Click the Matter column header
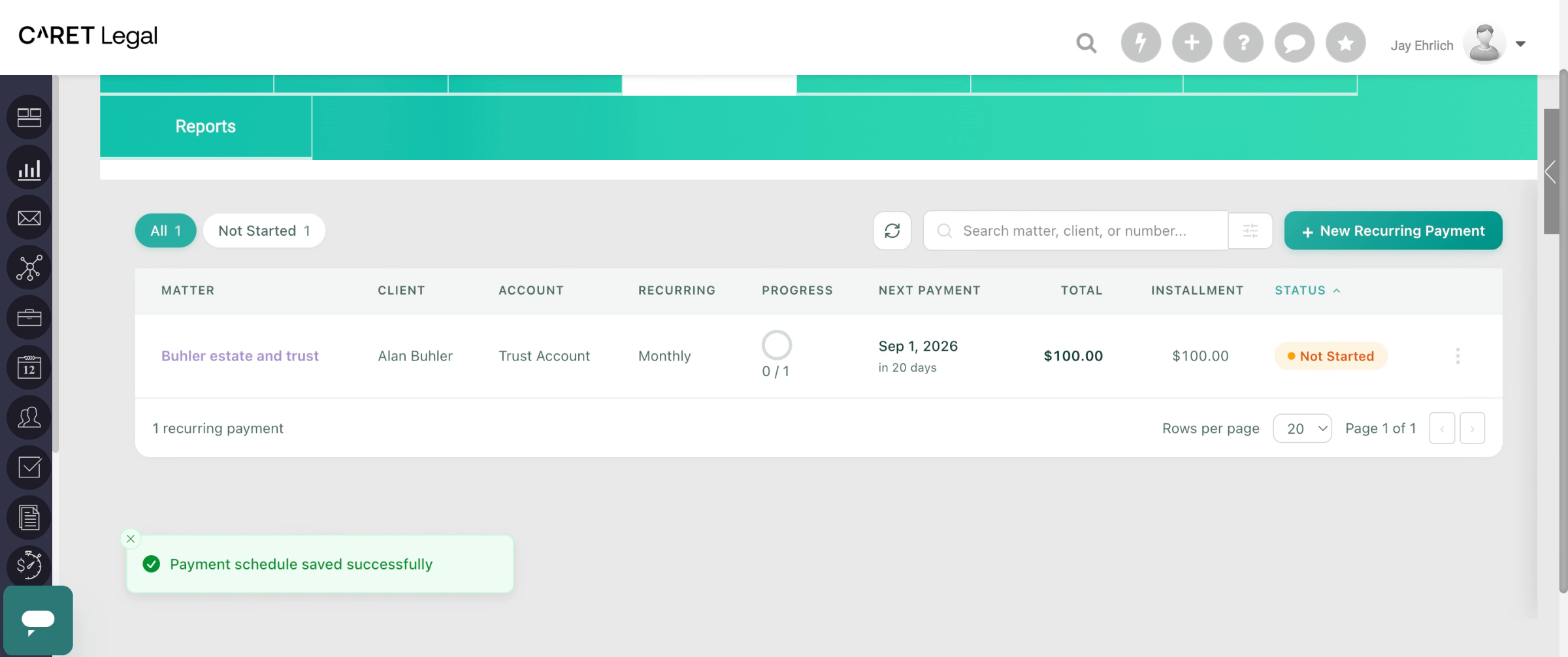The image size is (1568, 657). pos(188,291)
